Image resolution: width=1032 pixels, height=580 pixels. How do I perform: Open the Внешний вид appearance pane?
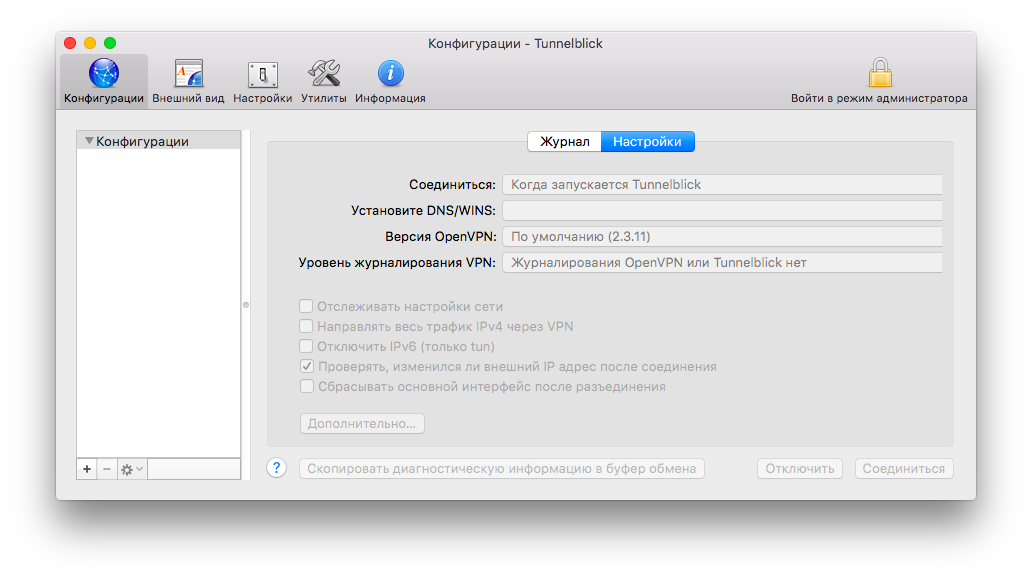tap(188, 81)
